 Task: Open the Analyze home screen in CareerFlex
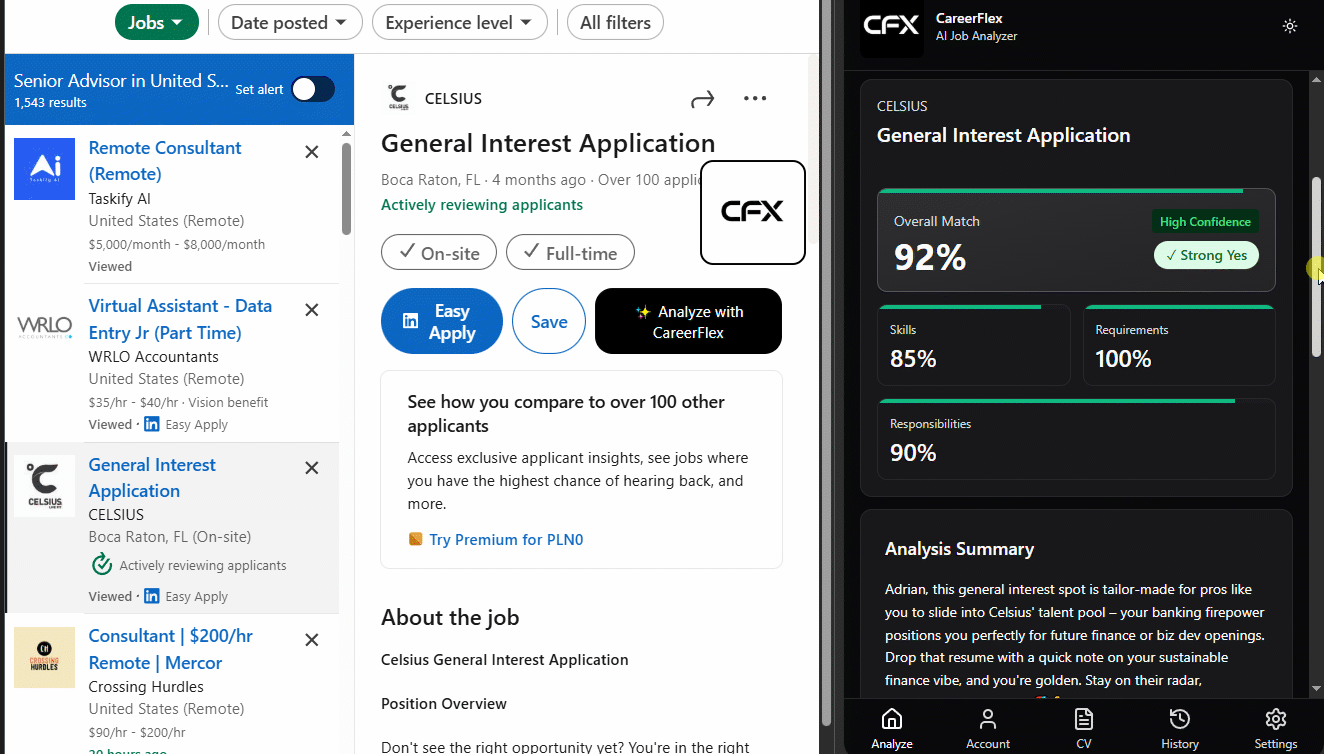891,727
